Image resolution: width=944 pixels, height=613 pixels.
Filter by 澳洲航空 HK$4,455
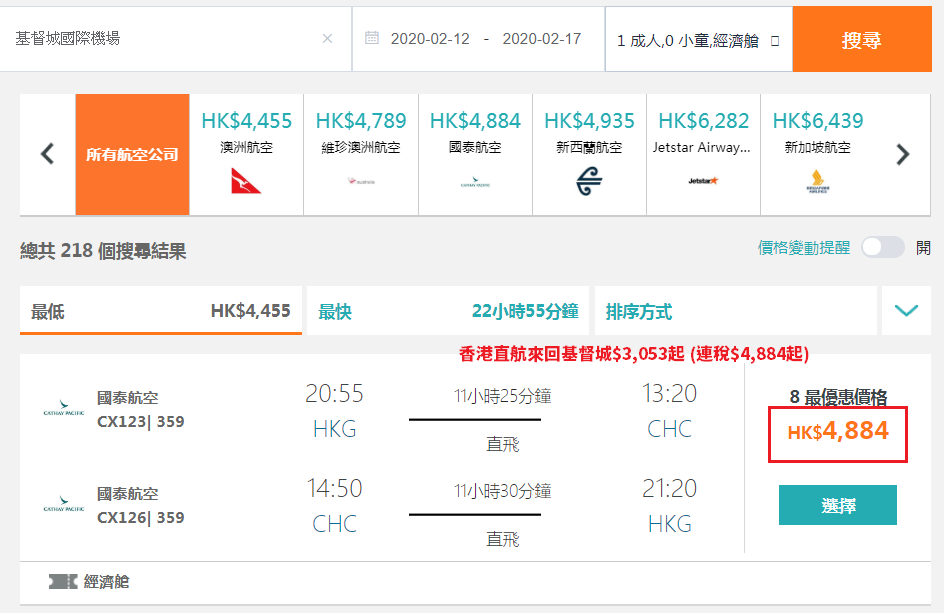246,154
